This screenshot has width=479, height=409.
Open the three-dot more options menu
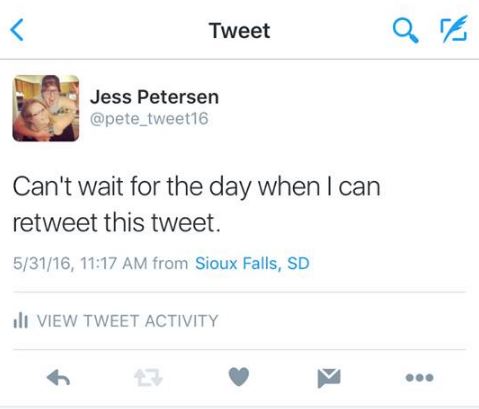tap(420, 378)
